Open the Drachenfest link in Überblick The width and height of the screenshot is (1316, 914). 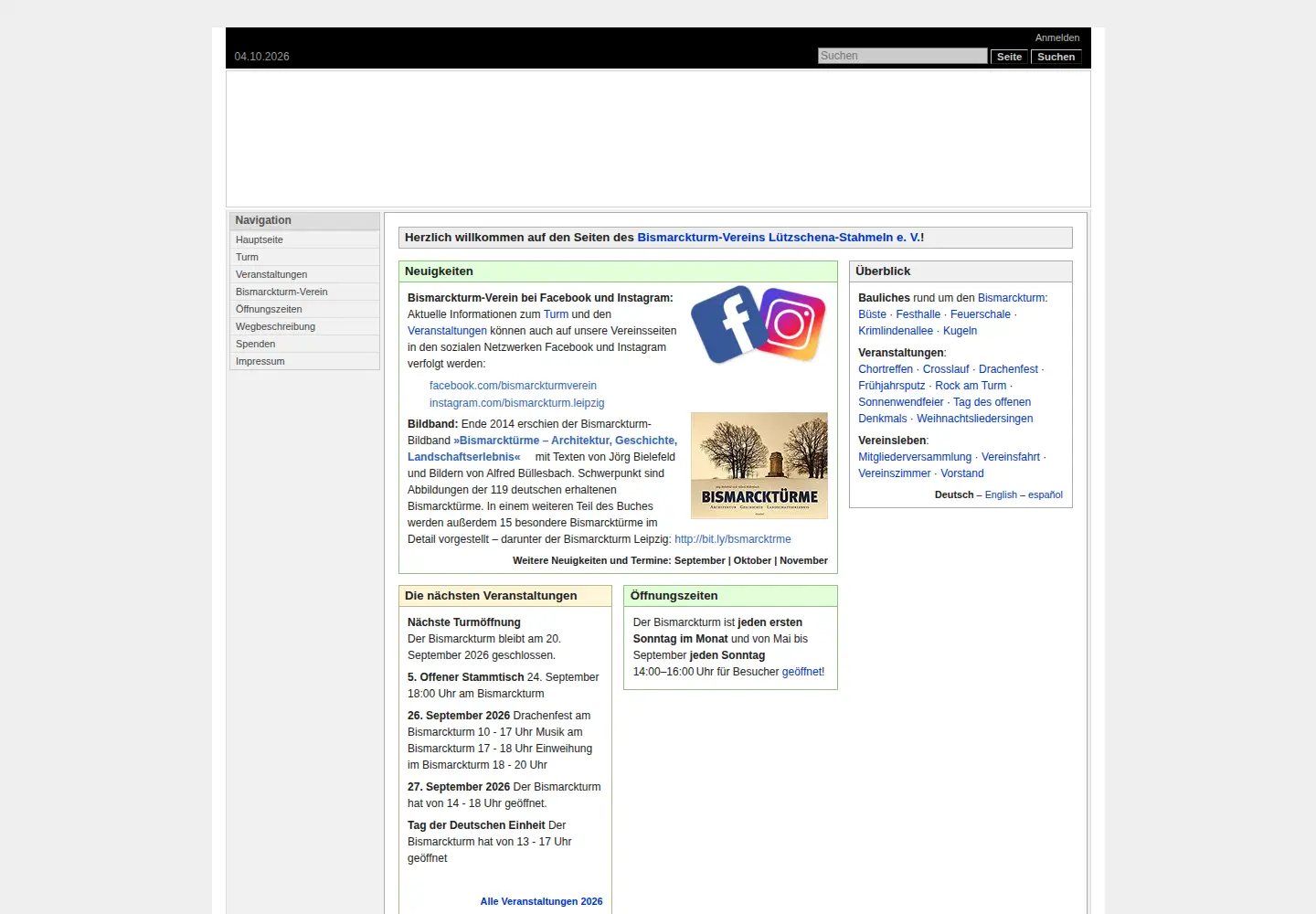pos(1008,369)
